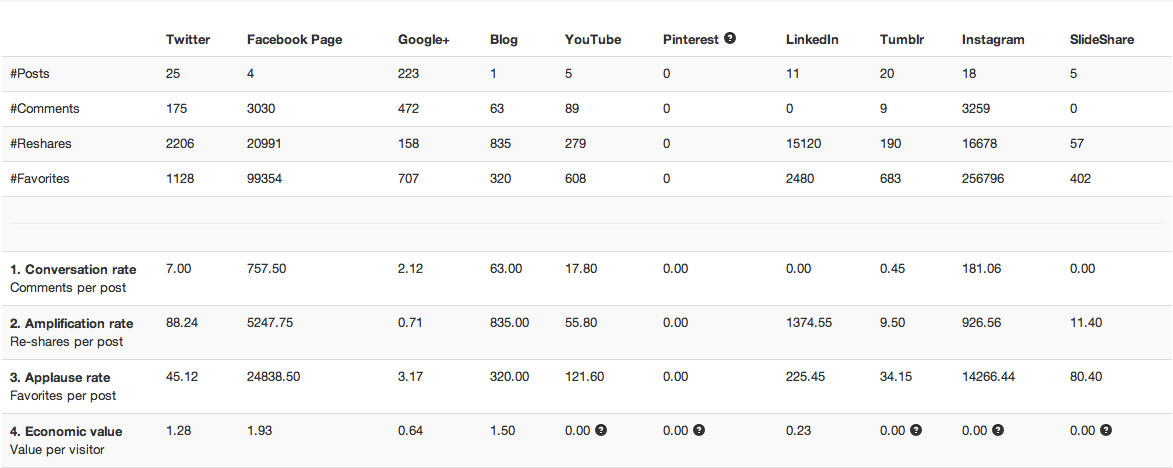1173x468 pixels.
Task: Click the Google+ column header
Action: tap(423, 40)
